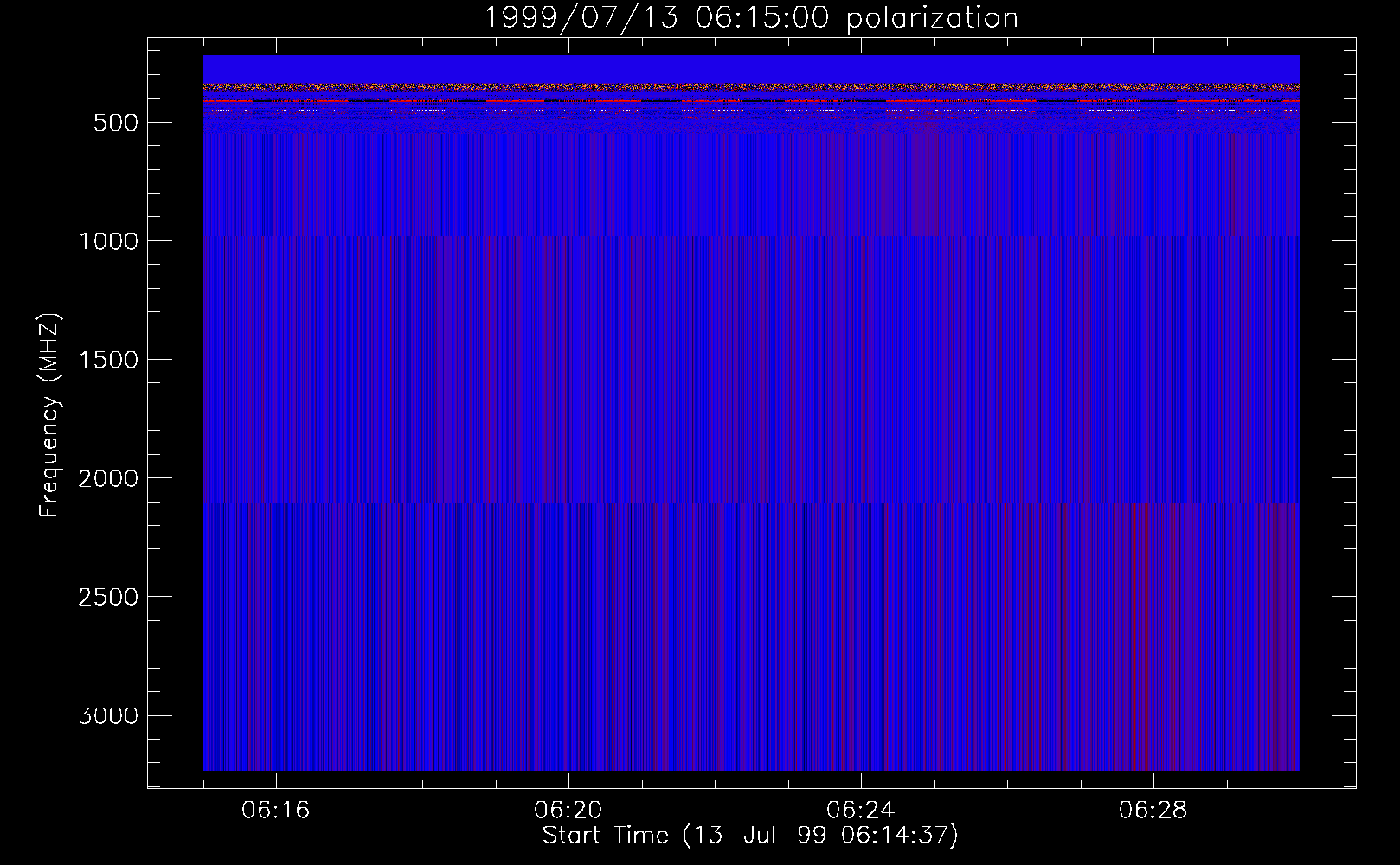The height and width of the screenshot is (865, 1400).
Task: Click the plot title '1999/07/13 06:15:00 polarization'
Action: pyautogui.click(x=750, y=18)
